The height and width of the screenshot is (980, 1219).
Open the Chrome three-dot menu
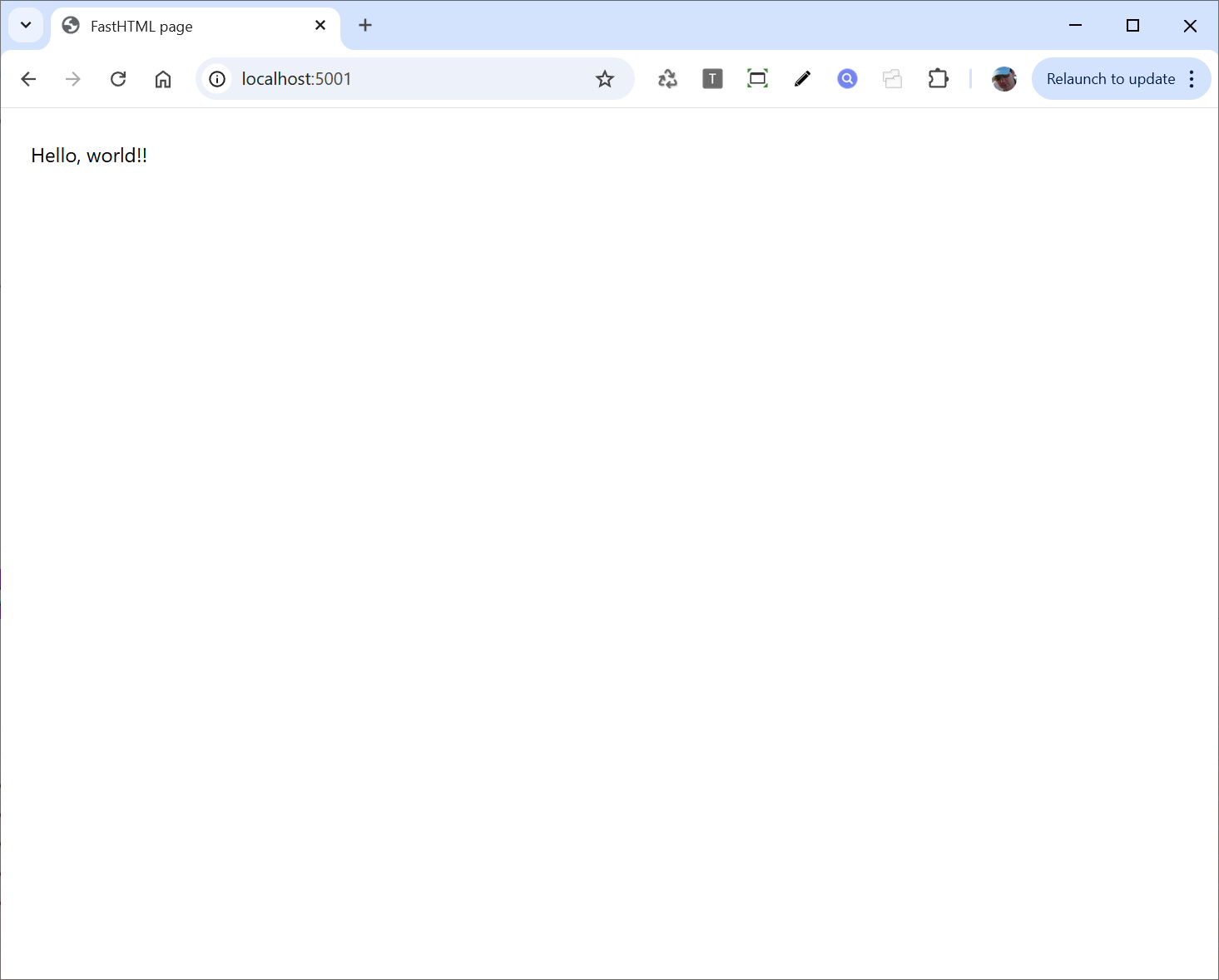click(1192, 79)
